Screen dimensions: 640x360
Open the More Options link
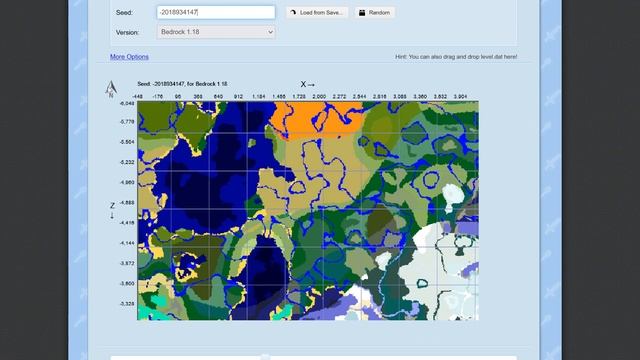tap(129, 57)
